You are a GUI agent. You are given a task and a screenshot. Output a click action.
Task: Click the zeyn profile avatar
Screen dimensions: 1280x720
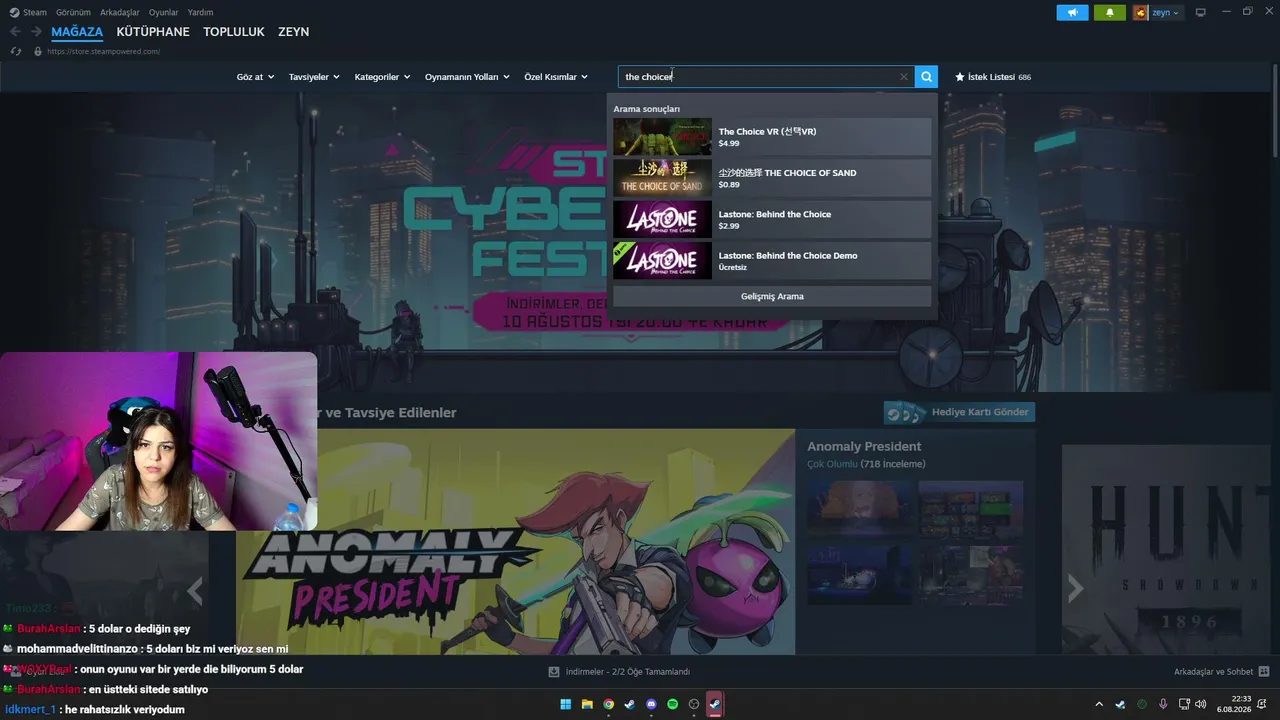[1140, 12]
